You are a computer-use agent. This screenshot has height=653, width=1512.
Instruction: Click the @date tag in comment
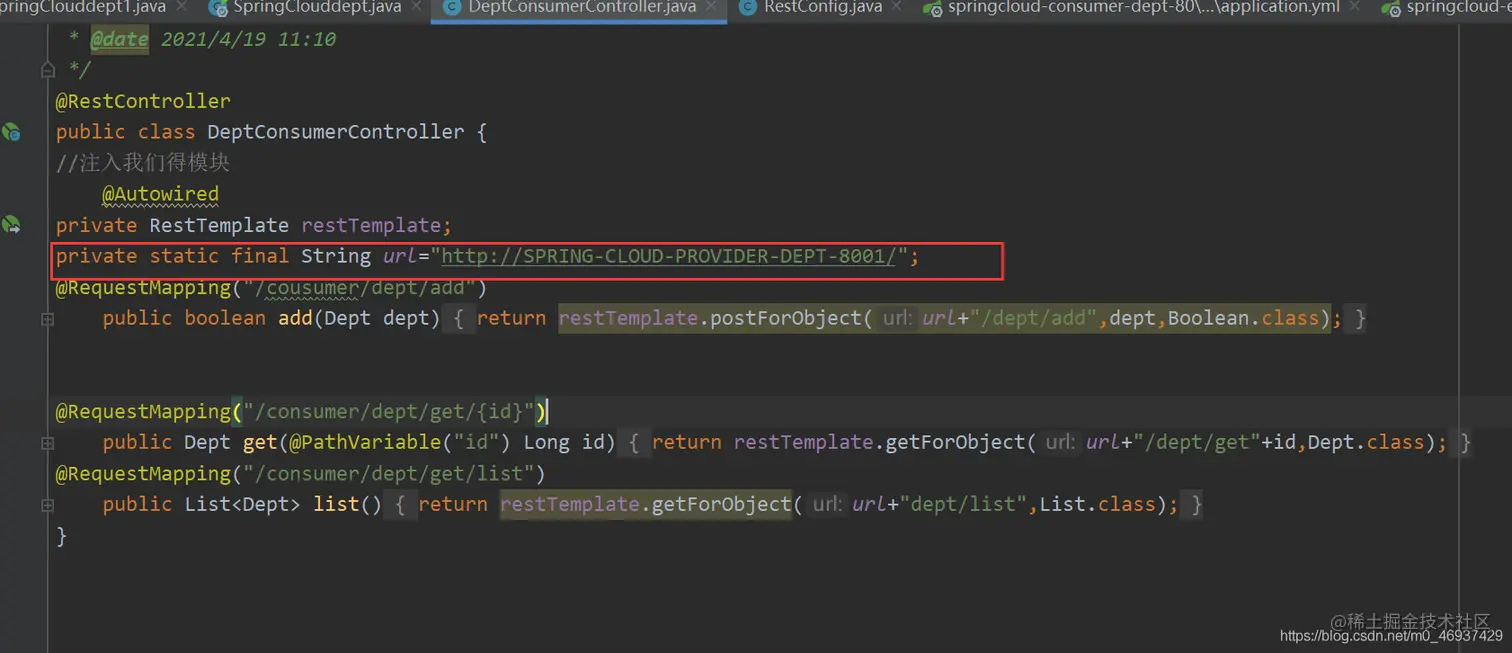[x=119, y=40]
